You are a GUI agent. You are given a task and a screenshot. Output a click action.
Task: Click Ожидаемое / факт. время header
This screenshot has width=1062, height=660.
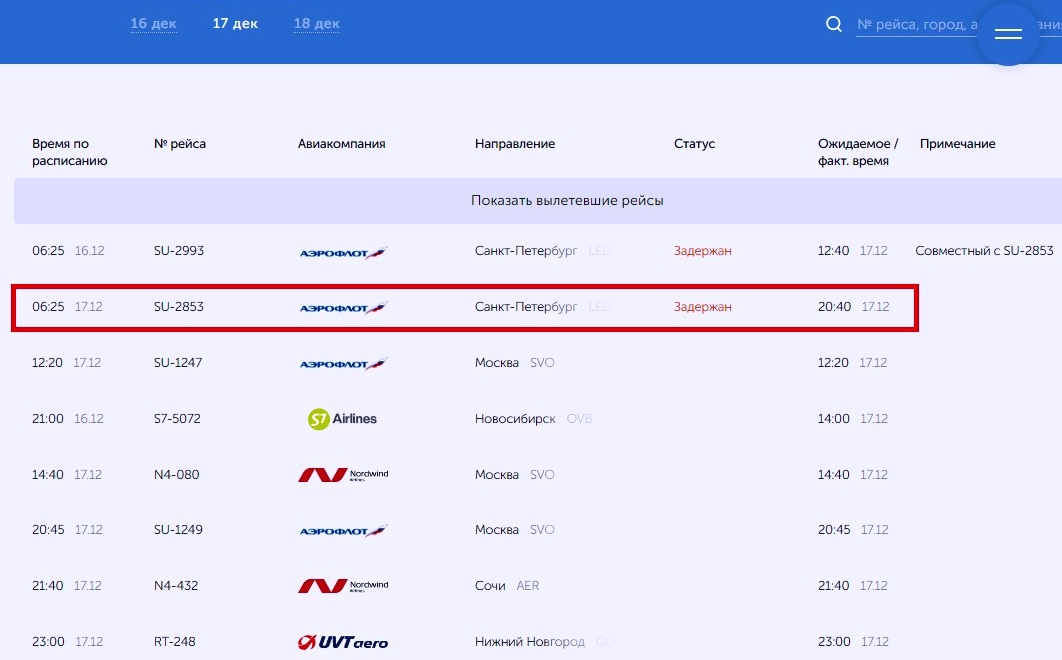pyautogui.click(x=857, y=152)
